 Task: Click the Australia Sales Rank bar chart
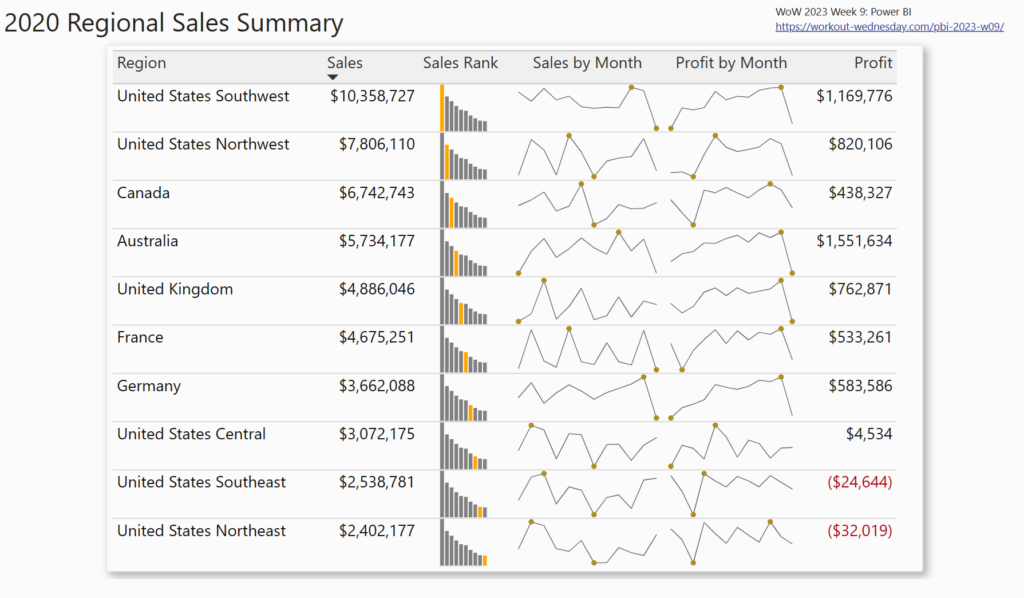(463, 254)
